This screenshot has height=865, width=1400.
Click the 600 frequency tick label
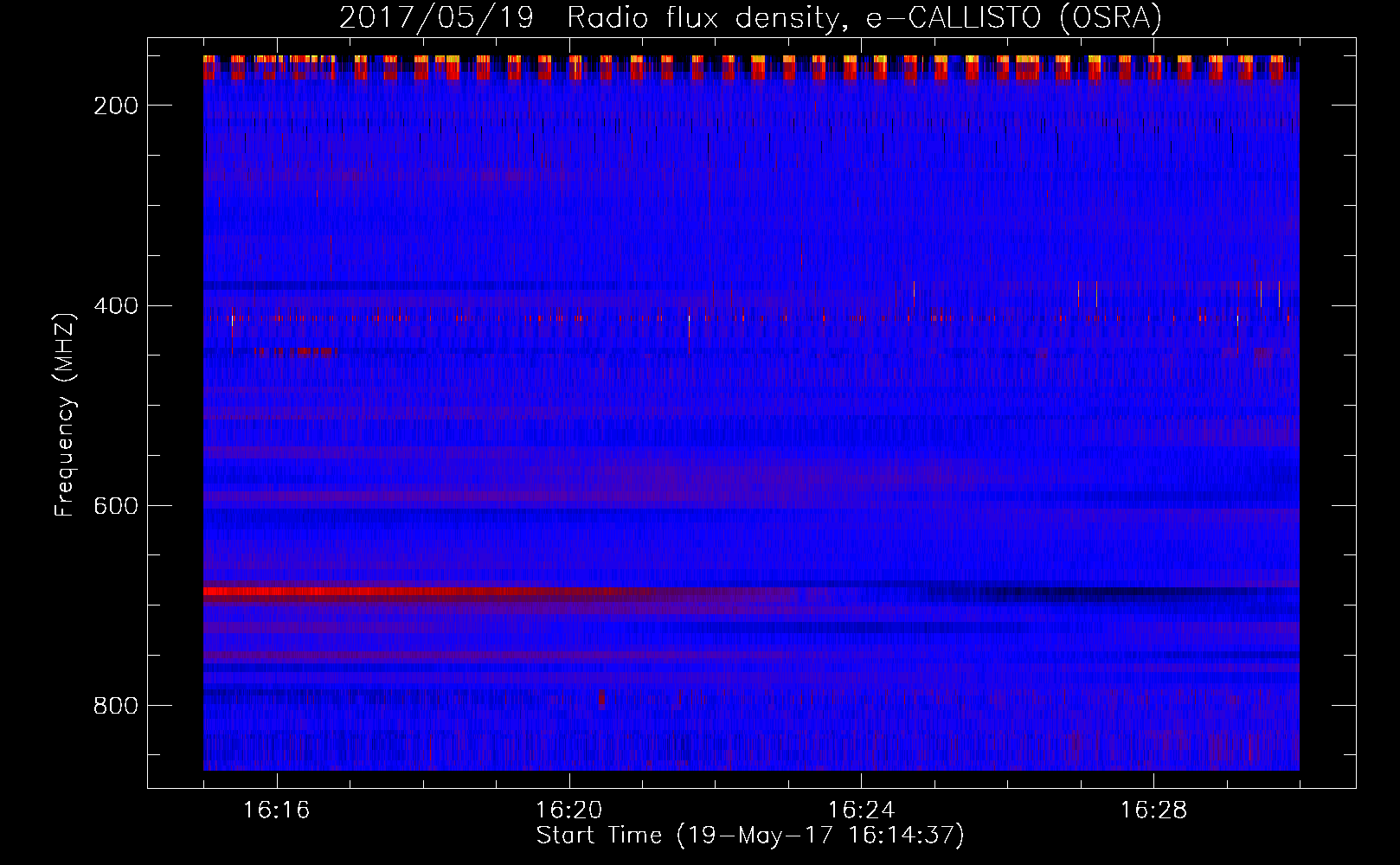click(x=115, y=505)
